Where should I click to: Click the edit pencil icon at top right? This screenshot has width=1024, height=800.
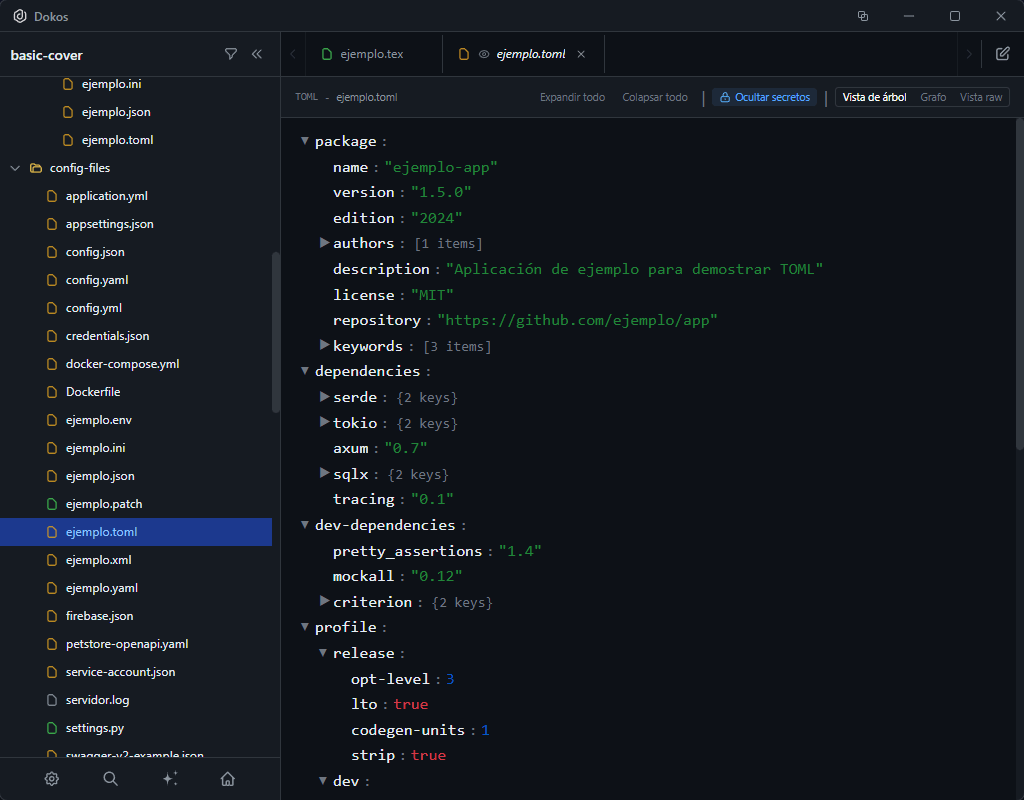click(1003, 54)
